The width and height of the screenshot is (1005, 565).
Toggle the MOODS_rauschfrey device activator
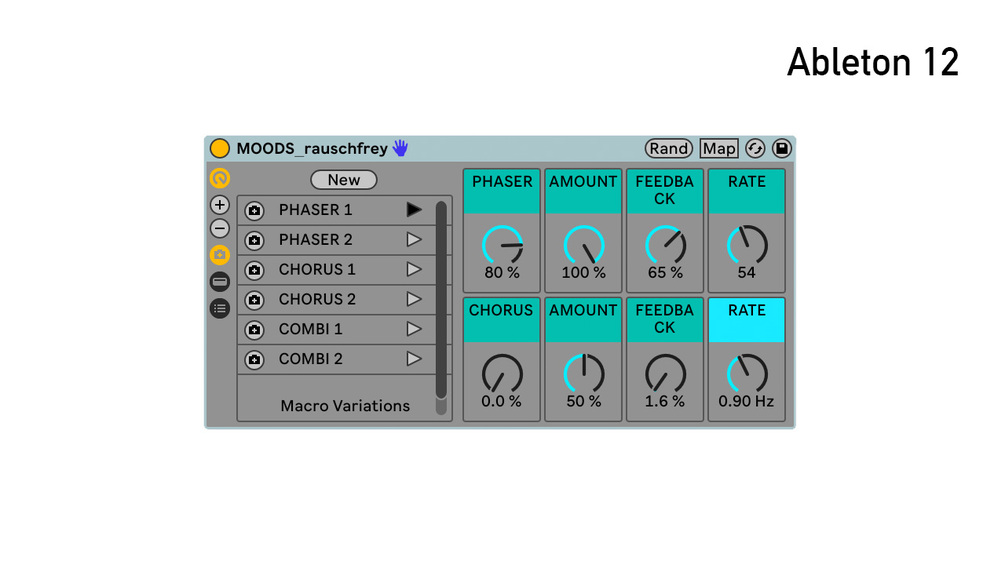[220, 149]
